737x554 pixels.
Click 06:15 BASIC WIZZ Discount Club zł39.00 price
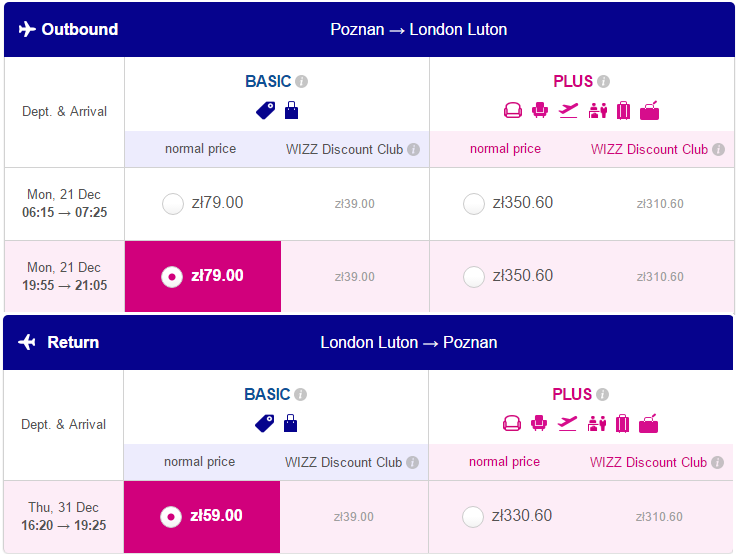[355, 204]
